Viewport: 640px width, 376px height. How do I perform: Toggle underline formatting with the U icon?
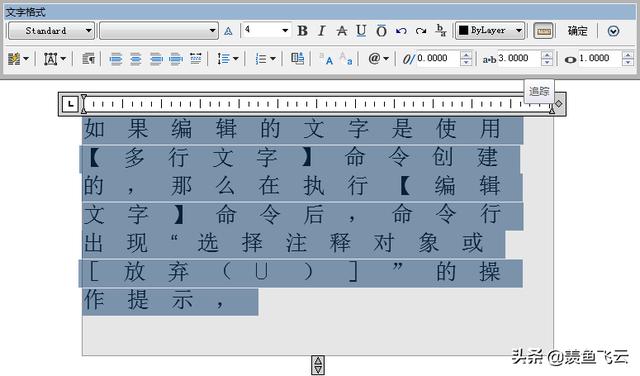(x=361, y=31)
